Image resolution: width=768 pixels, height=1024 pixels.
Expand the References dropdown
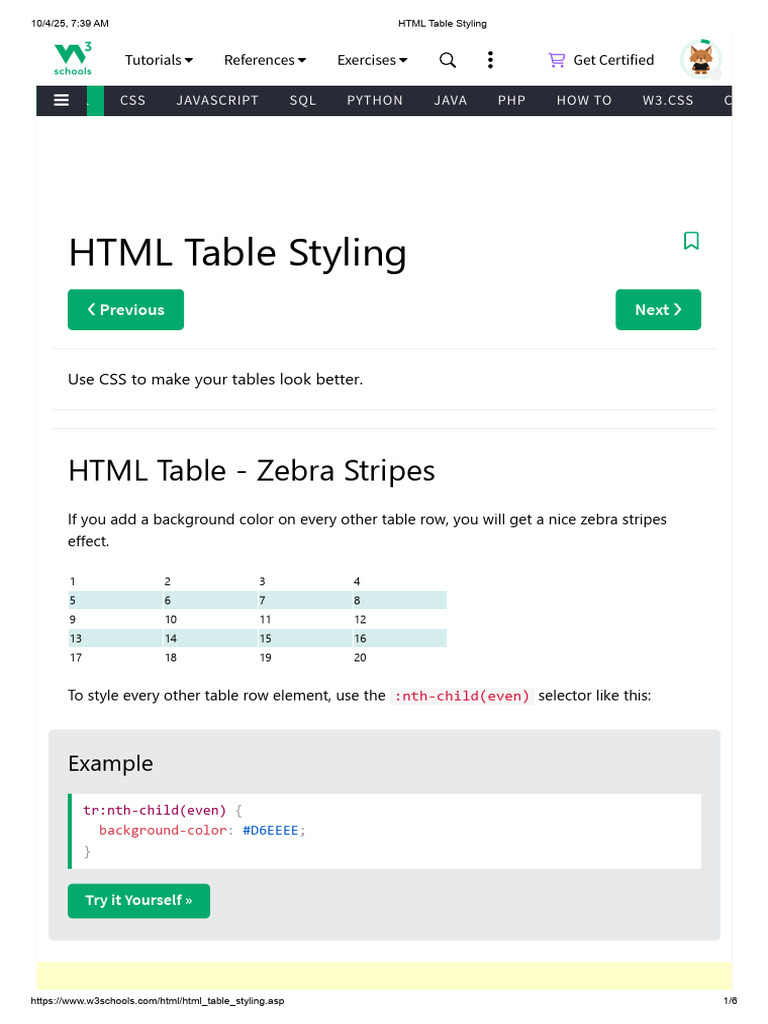click(x=264, y=60)
